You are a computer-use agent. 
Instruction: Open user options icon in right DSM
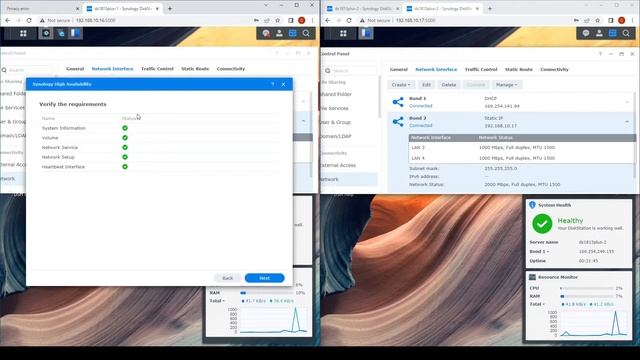(x=599, y=33)
